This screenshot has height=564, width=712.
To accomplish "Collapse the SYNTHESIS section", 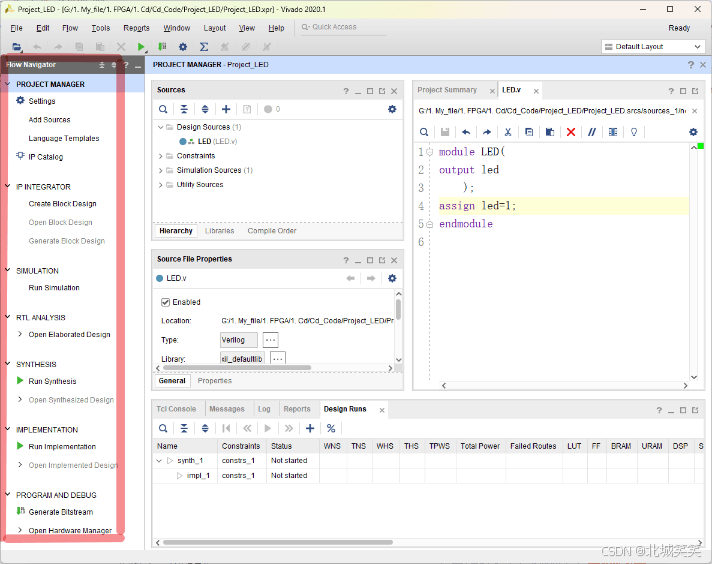I will [x=8, y=364].
